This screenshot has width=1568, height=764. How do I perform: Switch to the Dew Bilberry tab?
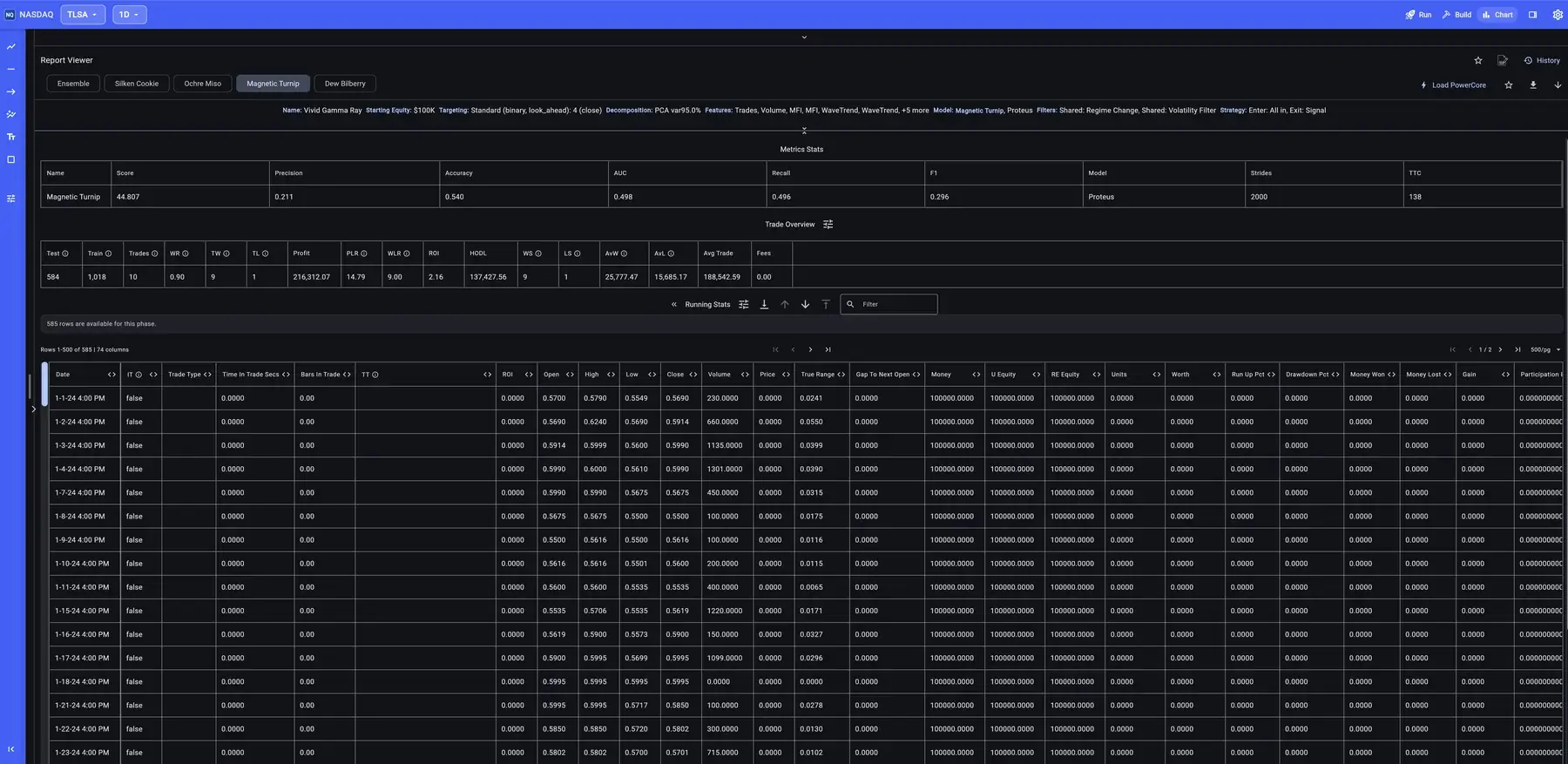(x=345, y=84)
